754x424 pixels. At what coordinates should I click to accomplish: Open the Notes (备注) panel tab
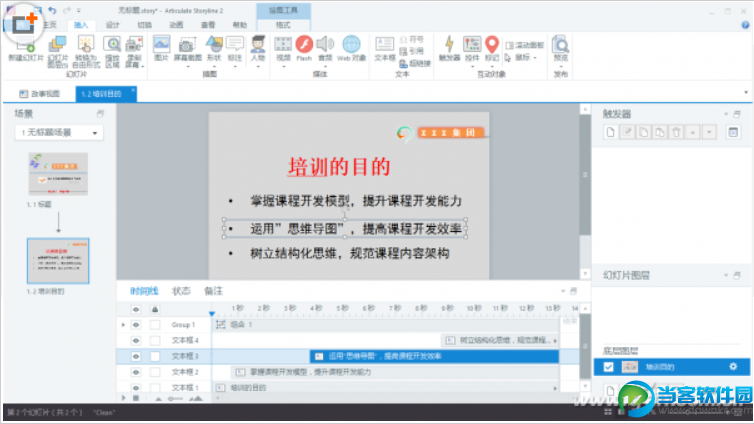click(213, 291)
